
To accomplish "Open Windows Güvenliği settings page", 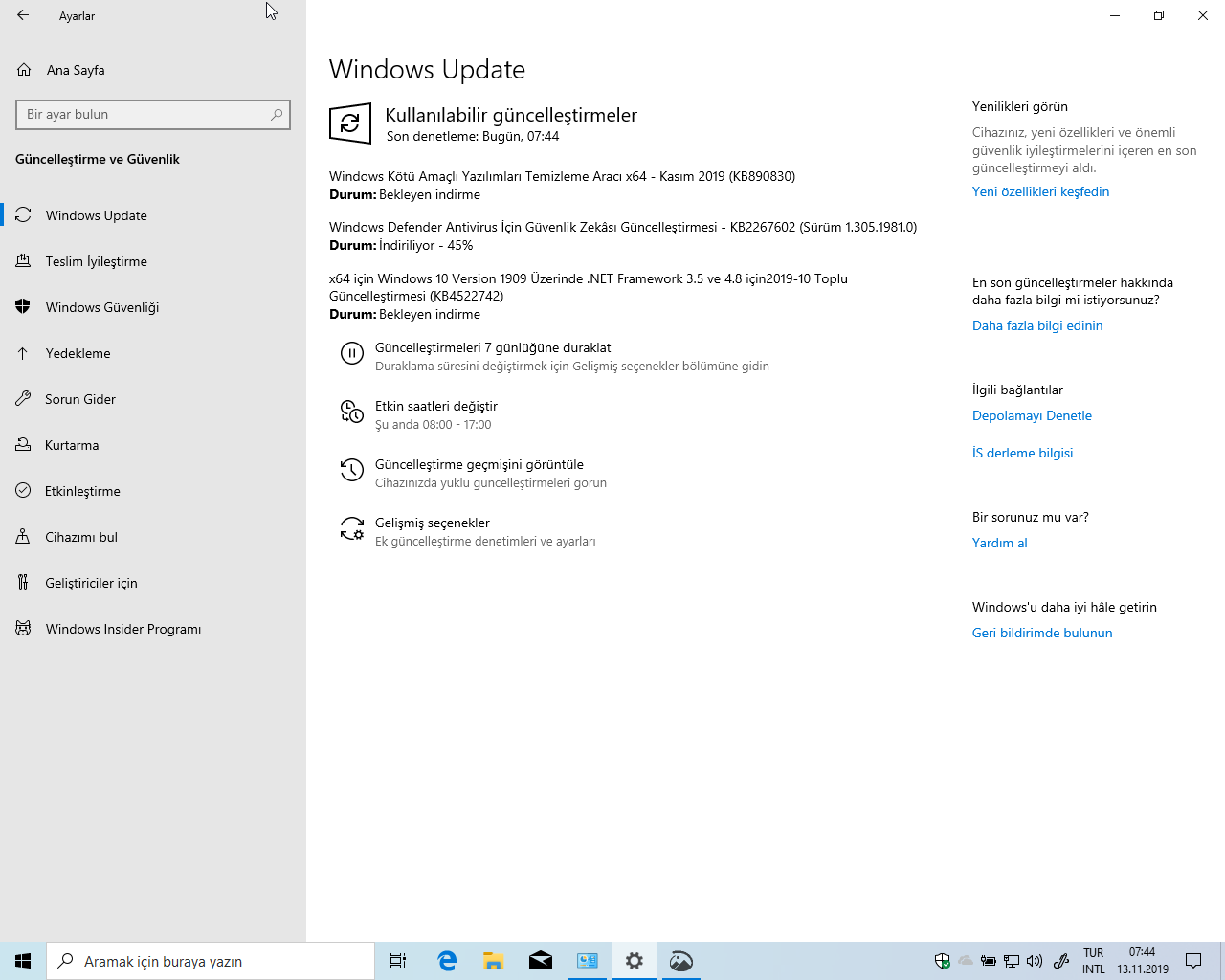I will coord(153,307).
